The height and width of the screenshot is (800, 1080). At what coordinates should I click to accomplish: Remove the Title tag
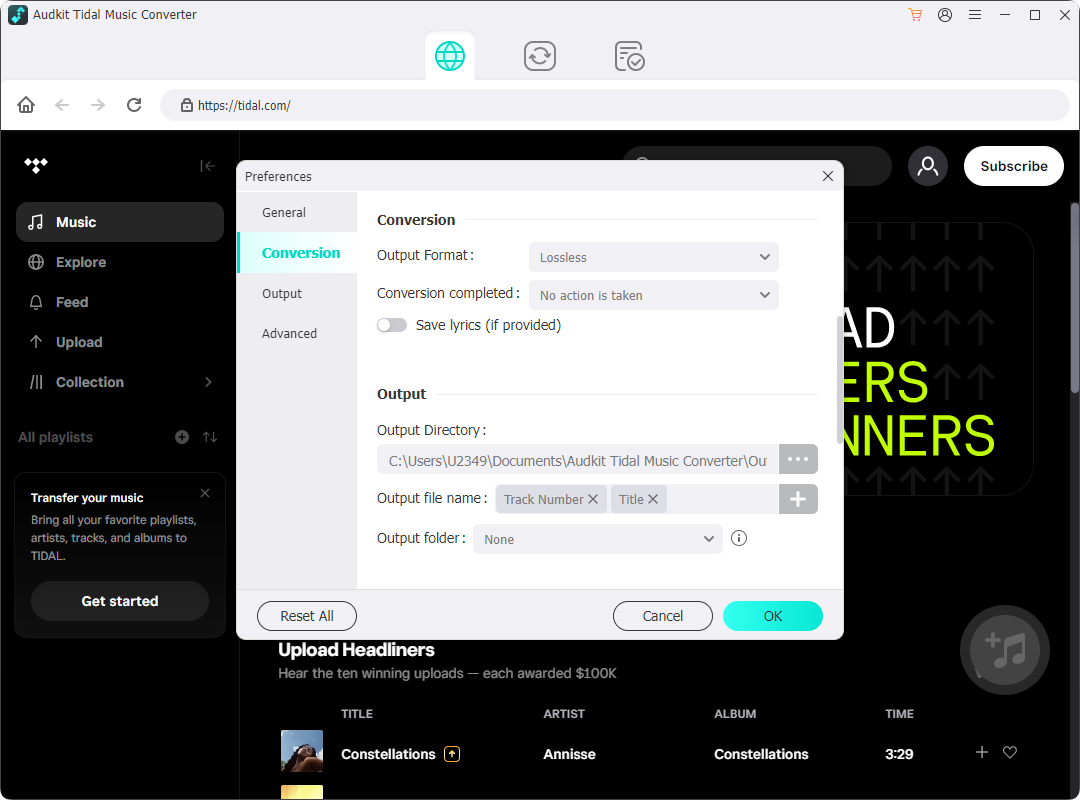(653, 499)
